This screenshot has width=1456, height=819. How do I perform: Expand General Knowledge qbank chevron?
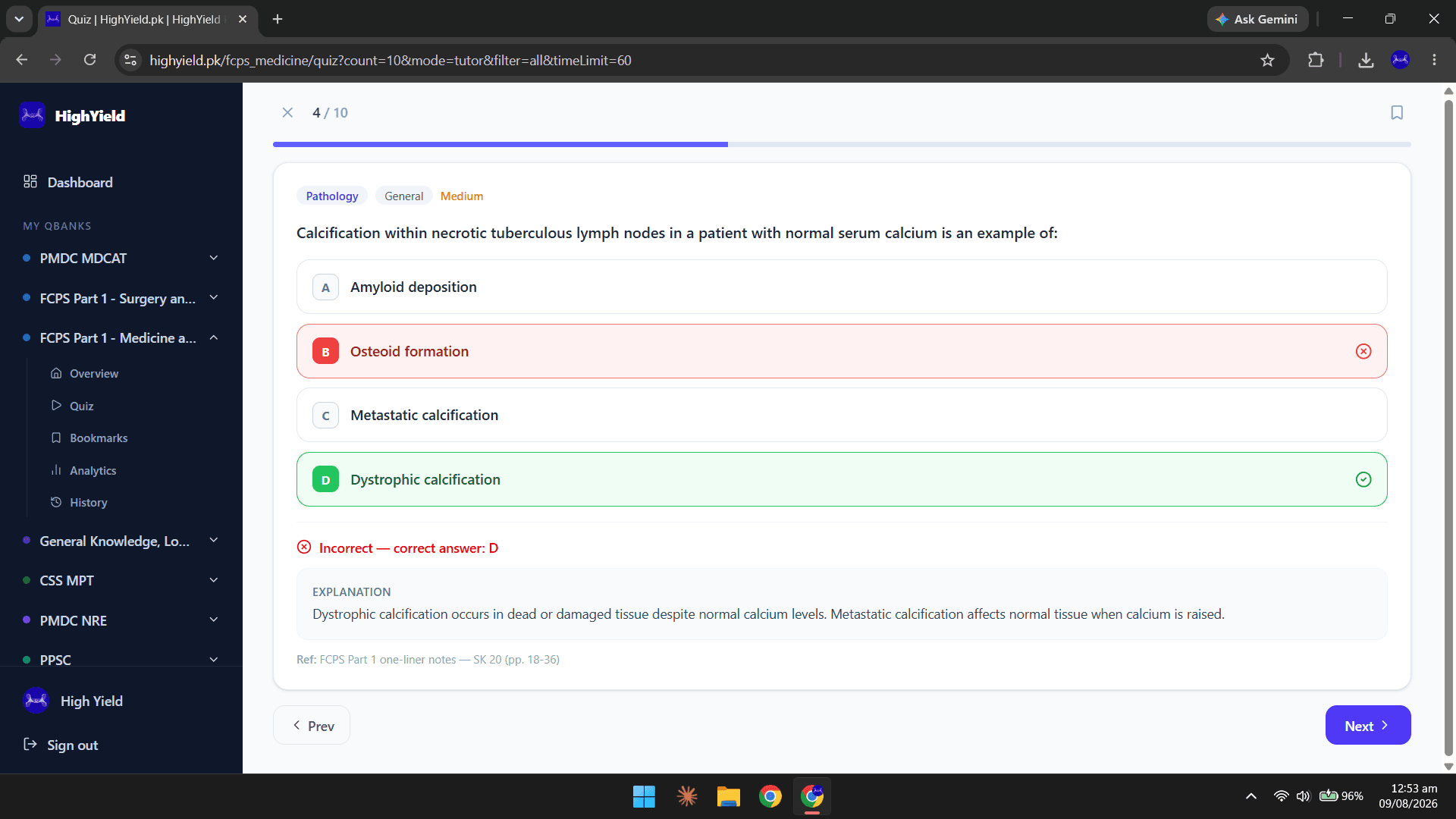tap(214, 541)
